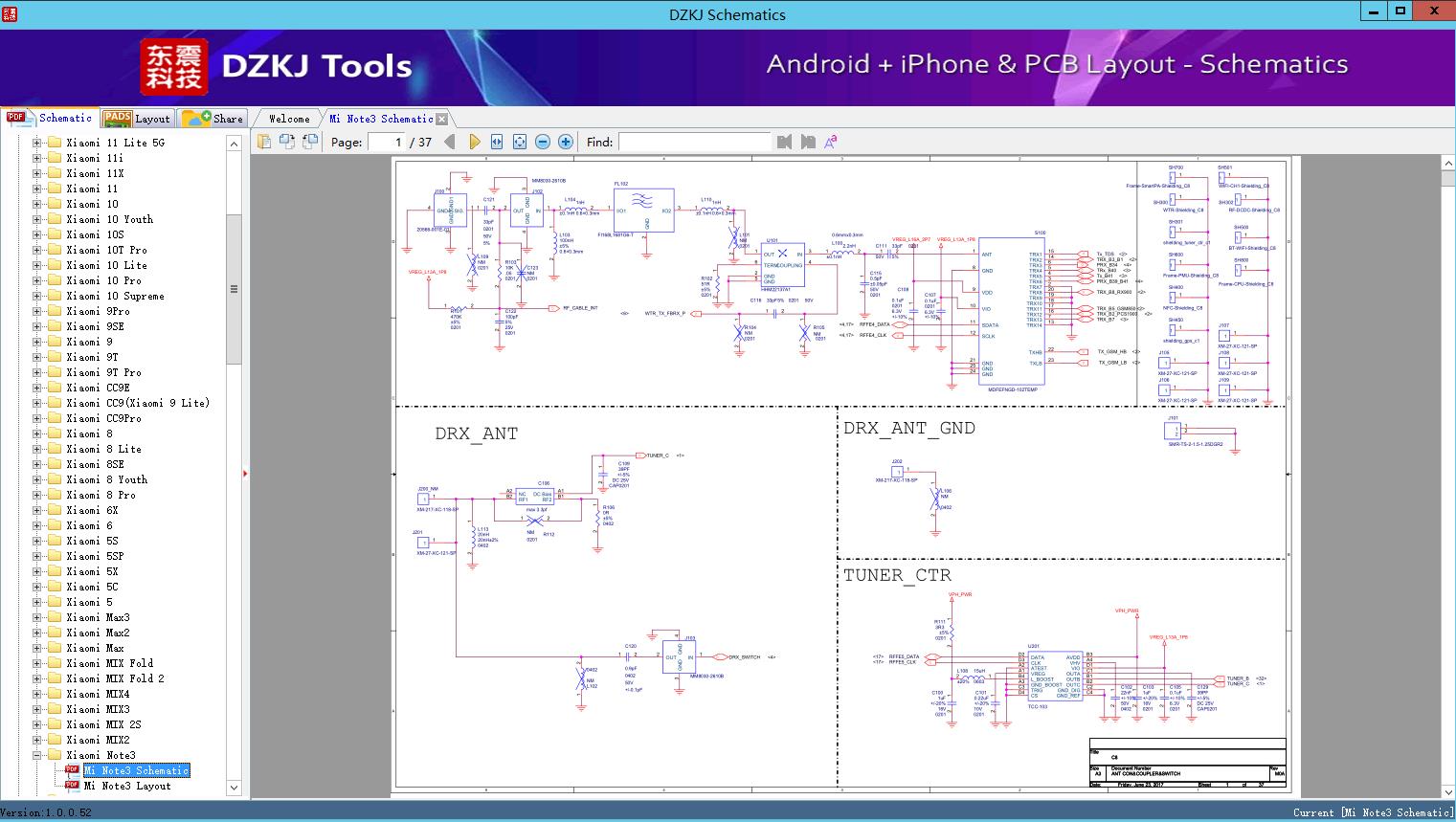Open Mi Note3 Layout from the tree

click(127, 786)
